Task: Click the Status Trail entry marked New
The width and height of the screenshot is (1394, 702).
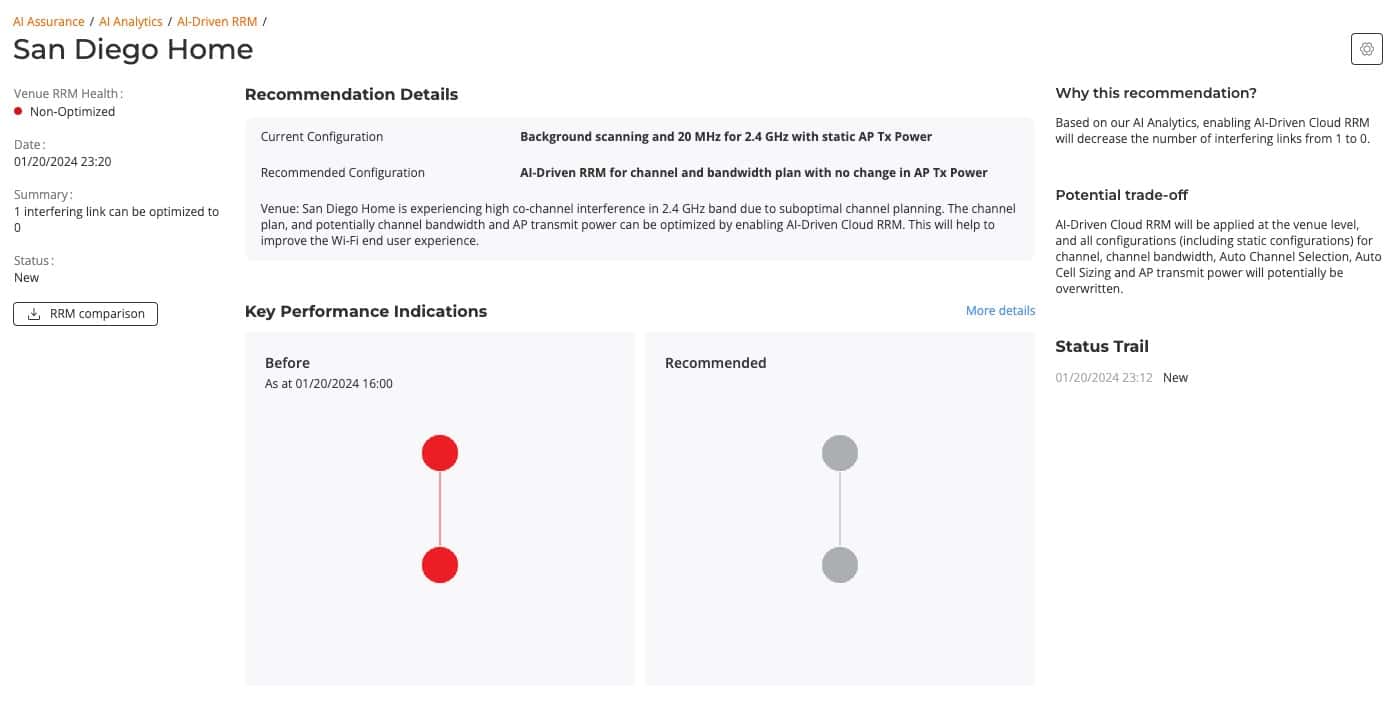Action: coord(1175,378)
